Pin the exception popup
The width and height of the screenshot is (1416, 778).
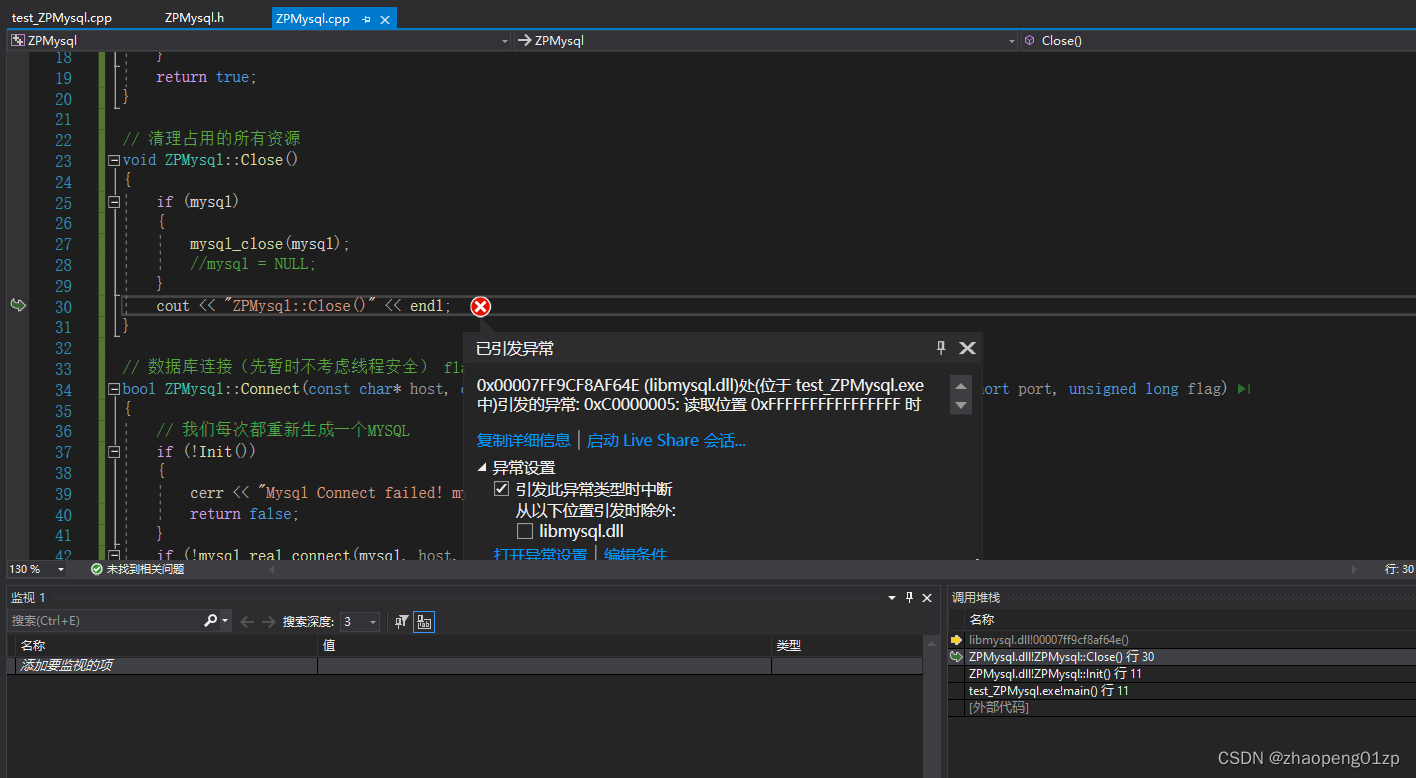[x=941, y=347]
